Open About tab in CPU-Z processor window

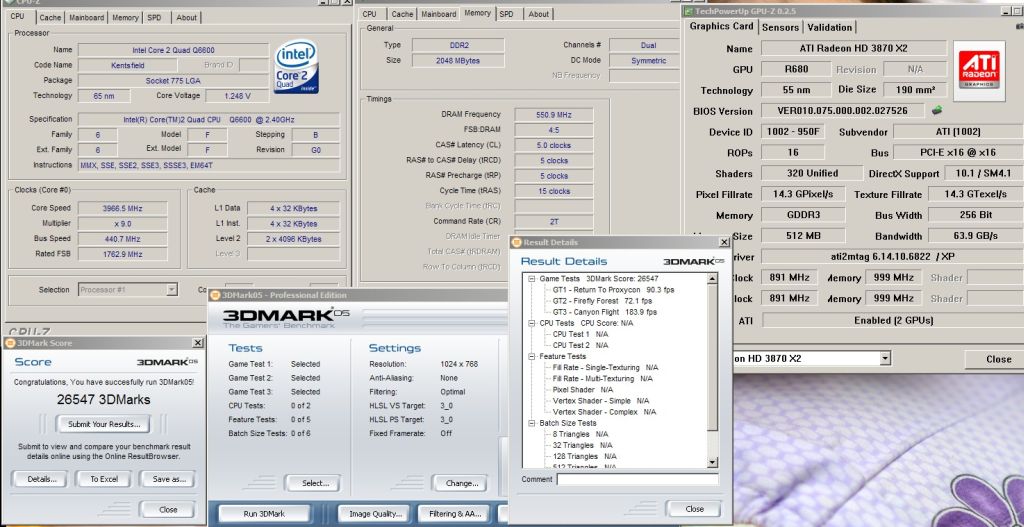tap(187, 18)
